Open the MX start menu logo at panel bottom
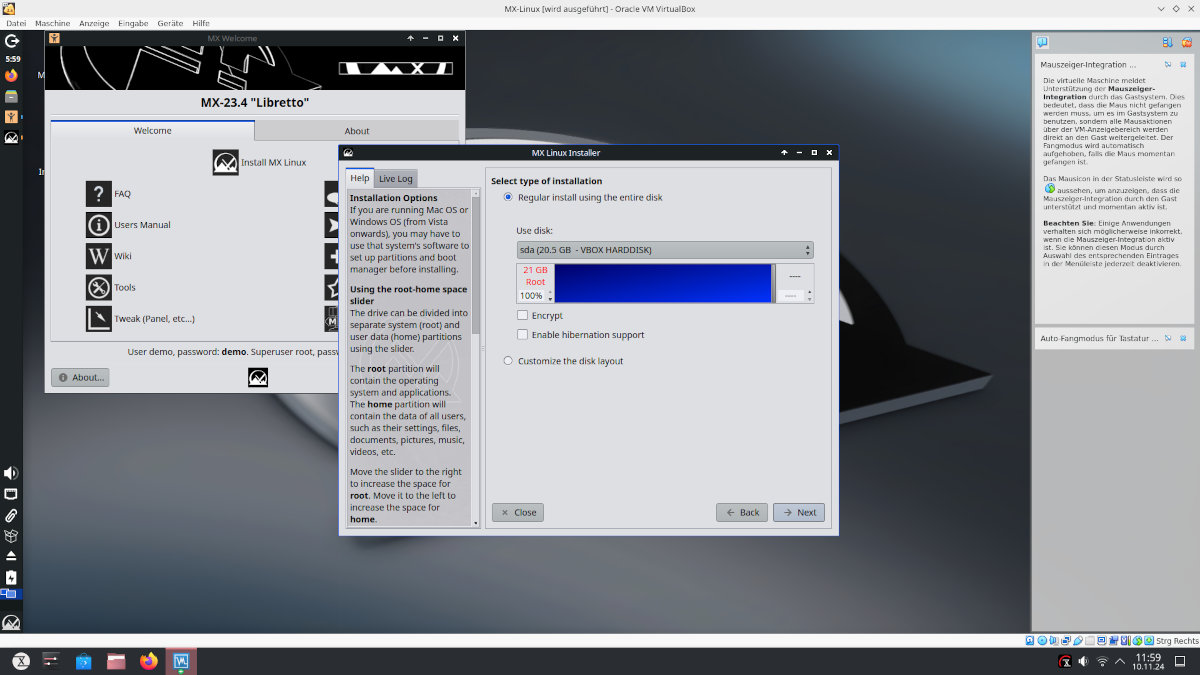Image resolution: width=1200 pixels, height=675 pixels. pos(11,622)
